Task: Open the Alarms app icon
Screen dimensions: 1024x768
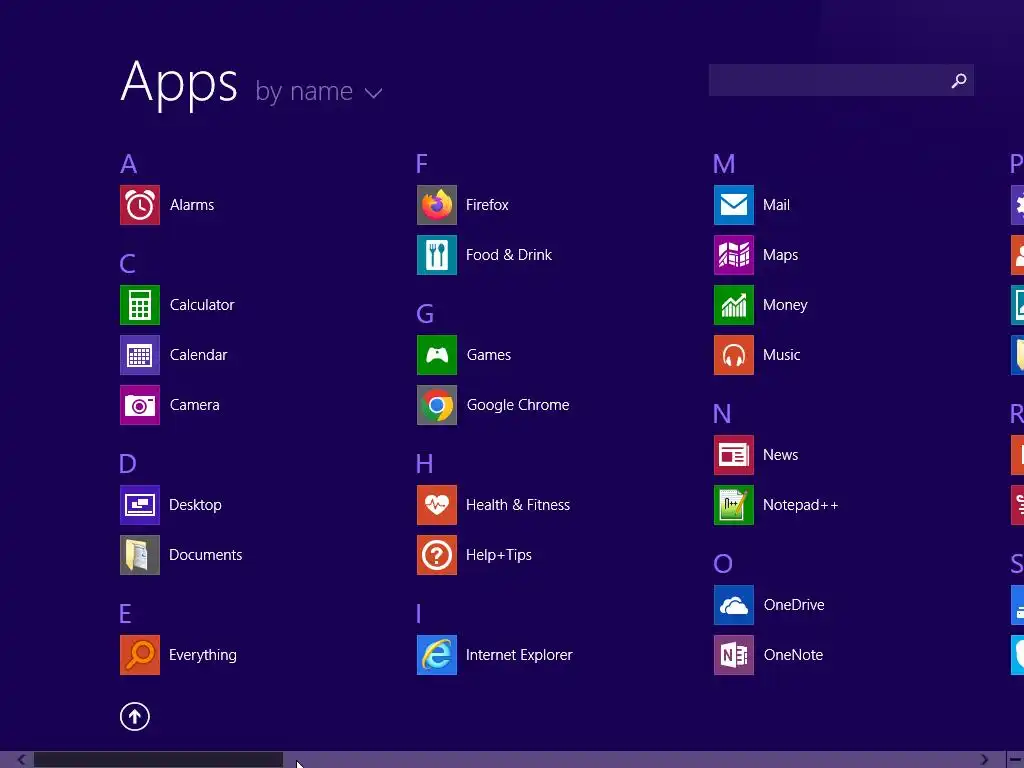Action: coord(140,205)
